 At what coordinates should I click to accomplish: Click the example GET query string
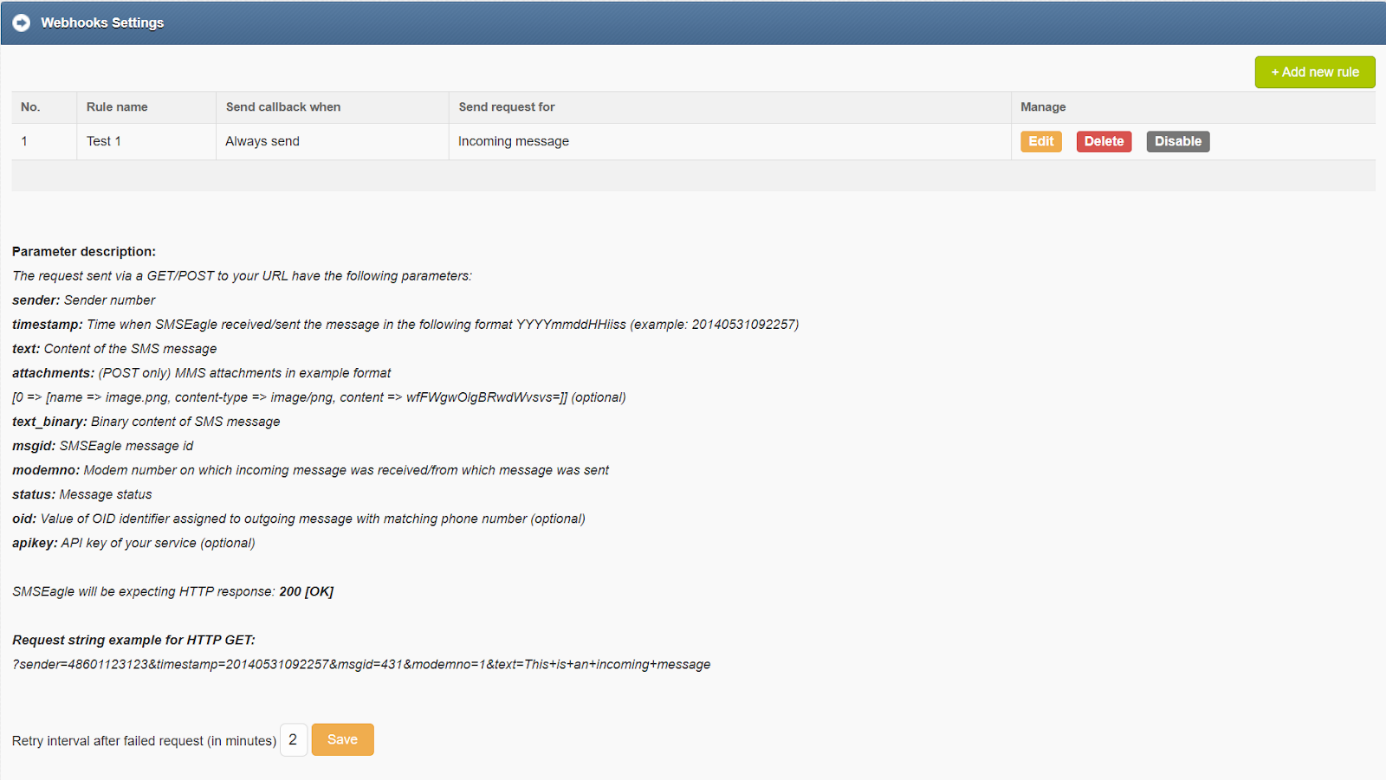click(x=361, y=664)
